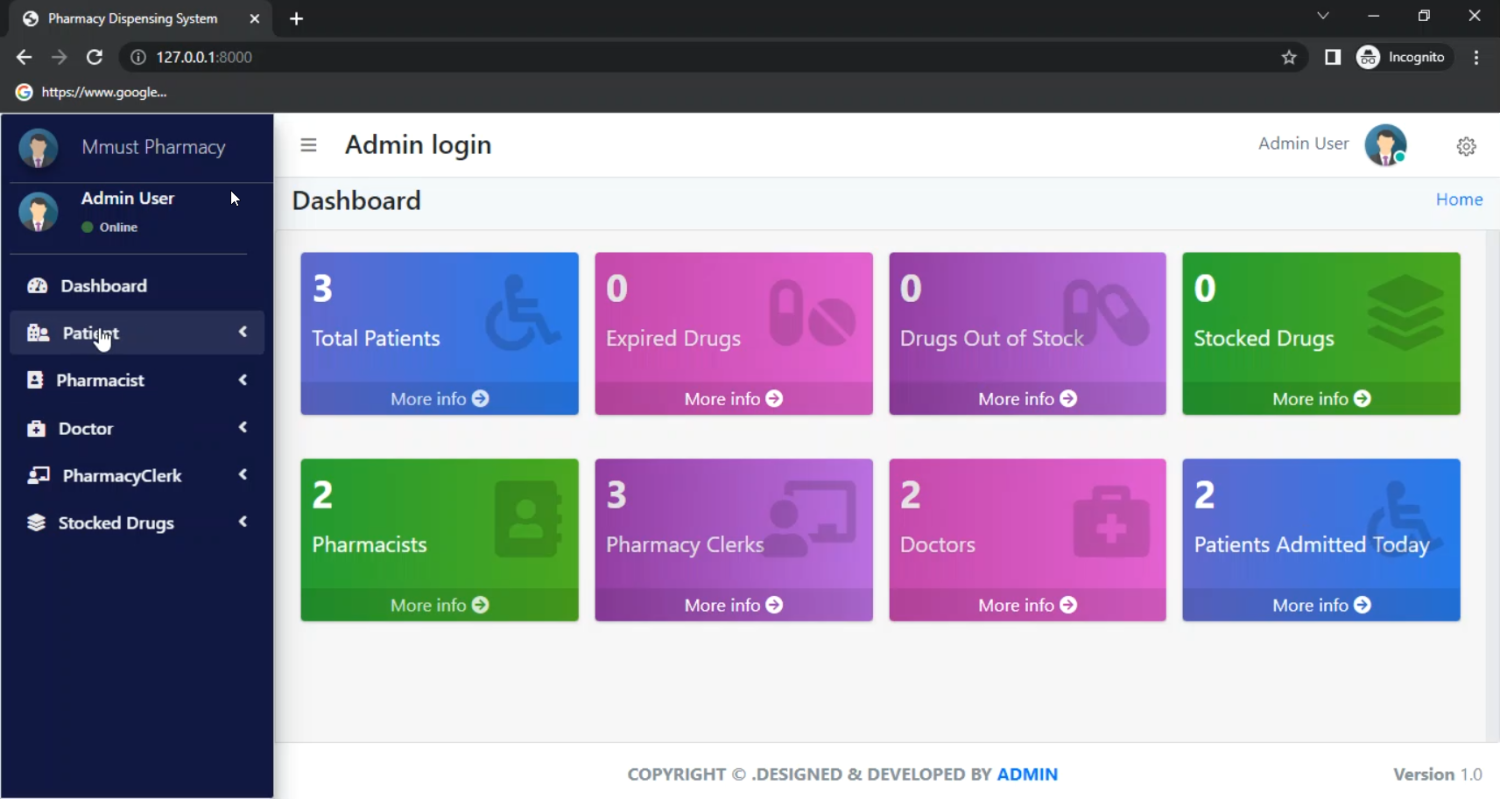The height and width of the screenshot is (799, 1500).
Task: Open the Google bookmark in bookmarks bar
Action: 91,92
